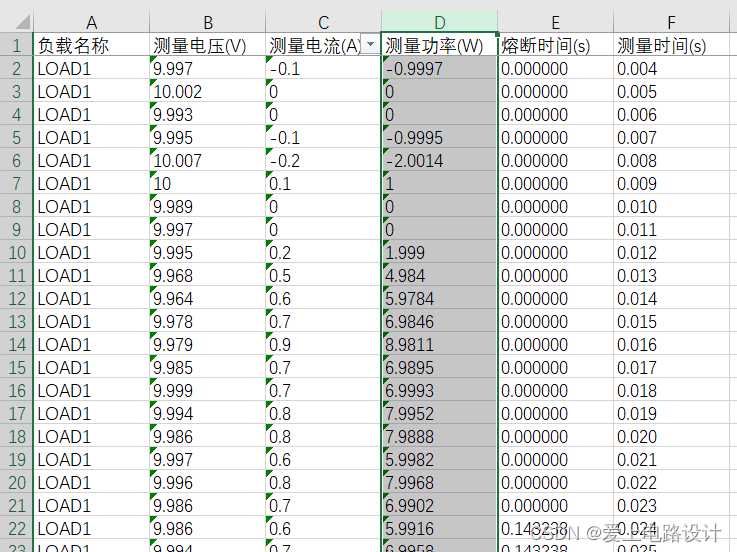Screen dimensions: 737x552
Task: Select 熔断时间 cell 0.000000 in row 21
Action: pyautogui.click(x=556, y=505)
